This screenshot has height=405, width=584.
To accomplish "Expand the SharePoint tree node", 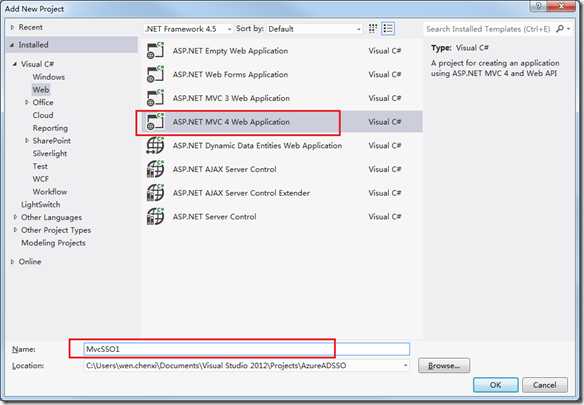I will pos(27,140).
